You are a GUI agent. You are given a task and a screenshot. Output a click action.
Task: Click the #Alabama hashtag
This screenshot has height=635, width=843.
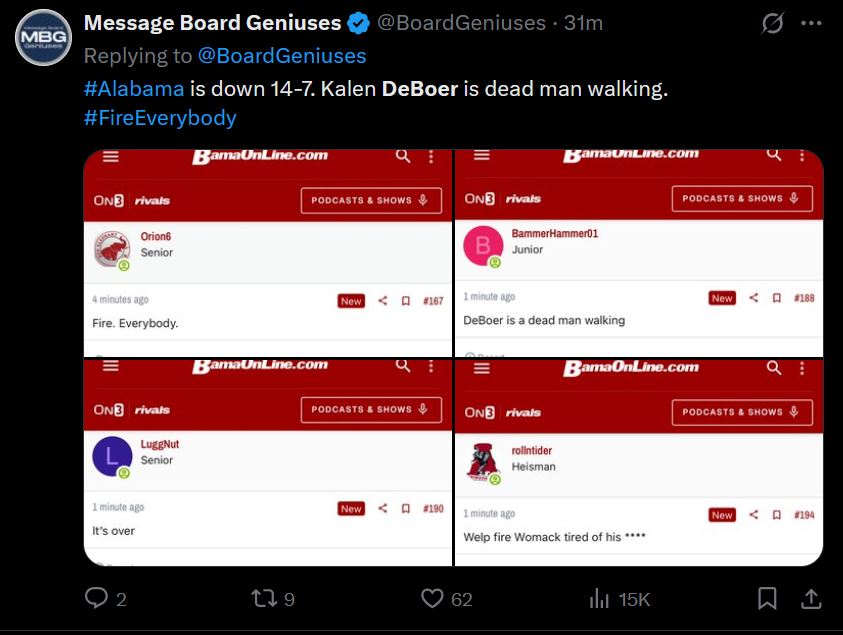pyautogui.click(x=134, y=89)
